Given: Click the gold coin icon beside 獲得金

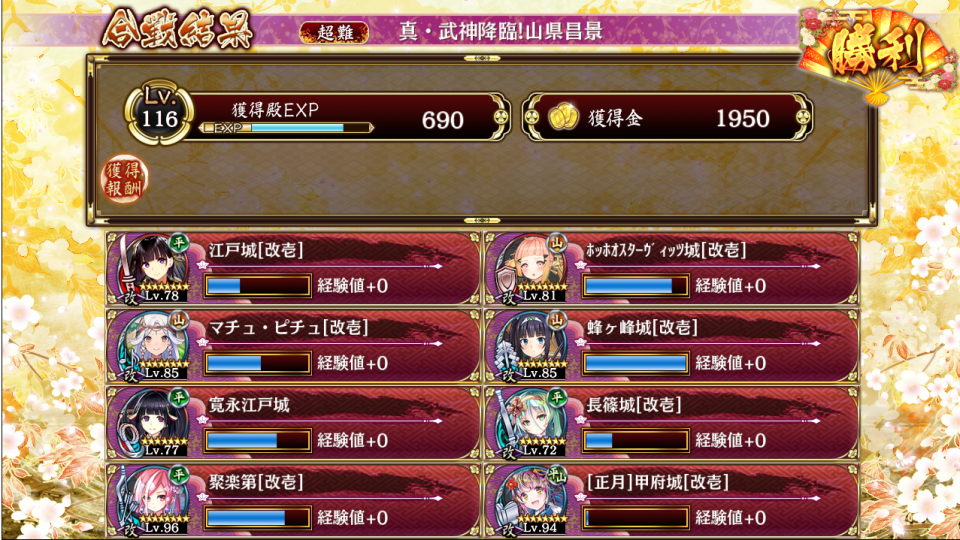Looking at the screenshot, I should tap(563, 117).
